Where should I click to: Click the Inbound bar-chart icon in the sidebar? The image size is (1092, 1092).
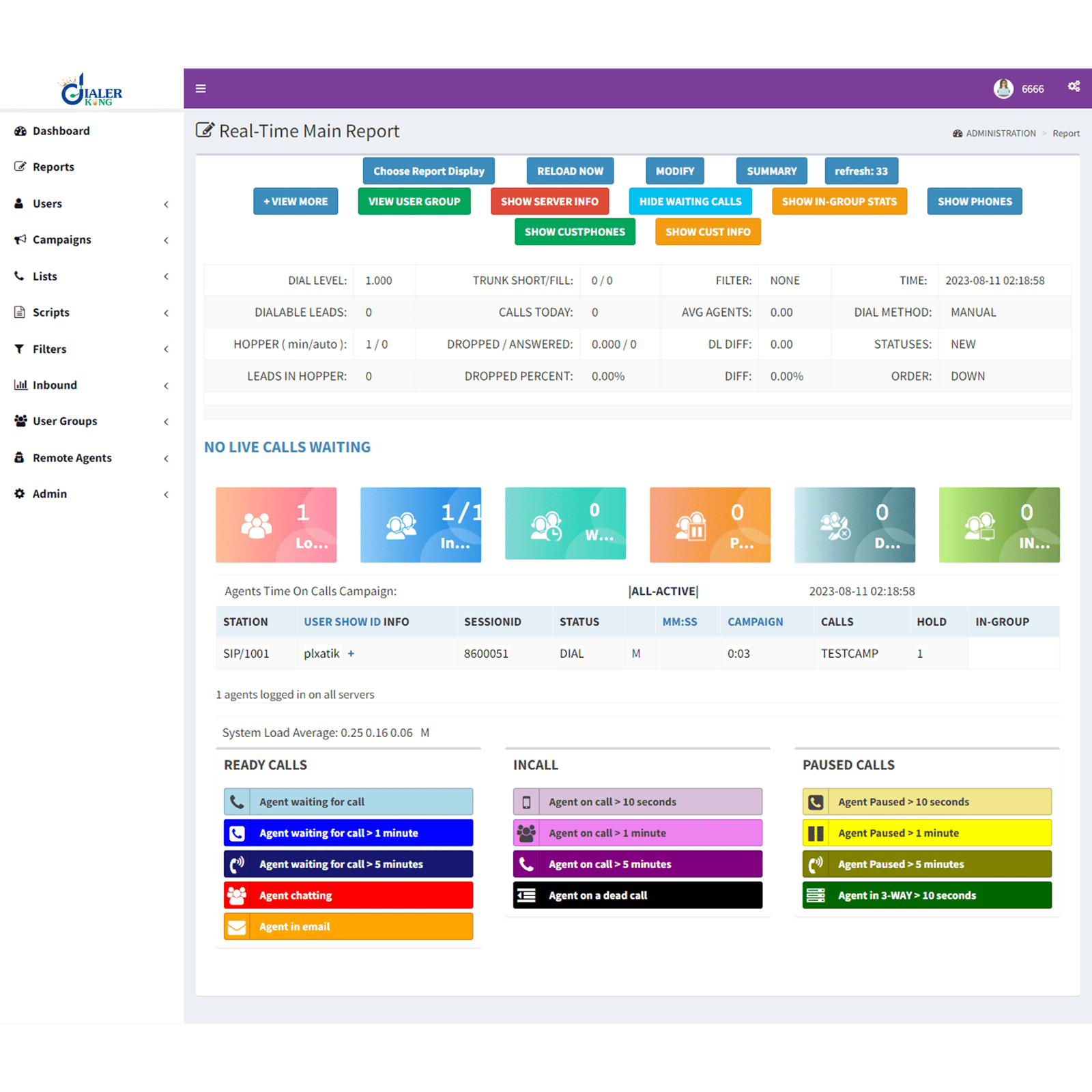[21, 385]
